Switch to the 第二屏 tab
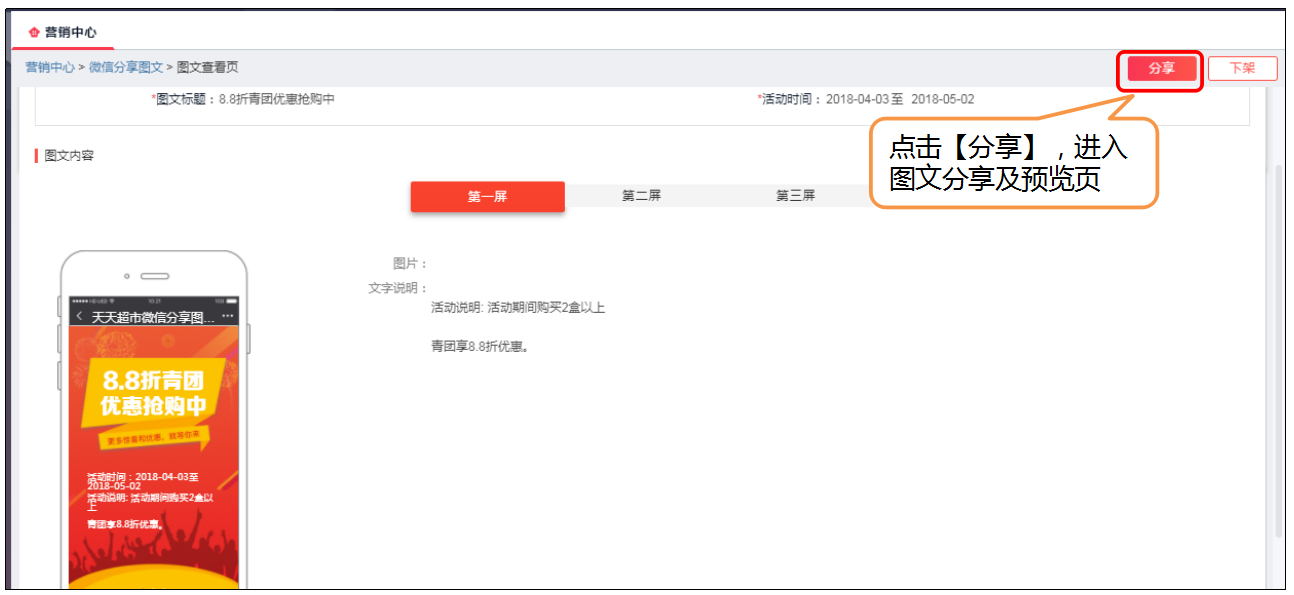The width and height of the screenshot is (1294, 595). click(640, 195)
